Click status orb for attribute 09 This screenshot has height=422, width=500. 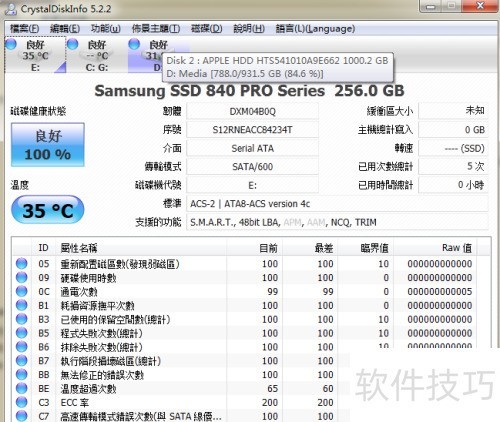[x=22, y=277]
